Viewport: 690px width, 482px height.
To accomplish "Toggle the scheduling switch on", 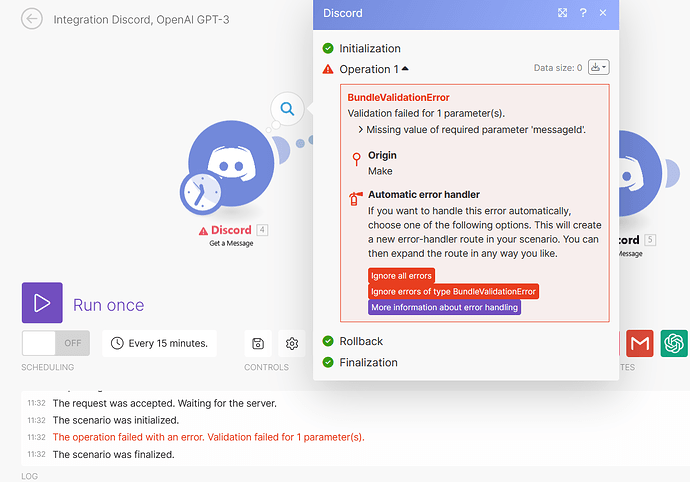I will tap(56, 343).
